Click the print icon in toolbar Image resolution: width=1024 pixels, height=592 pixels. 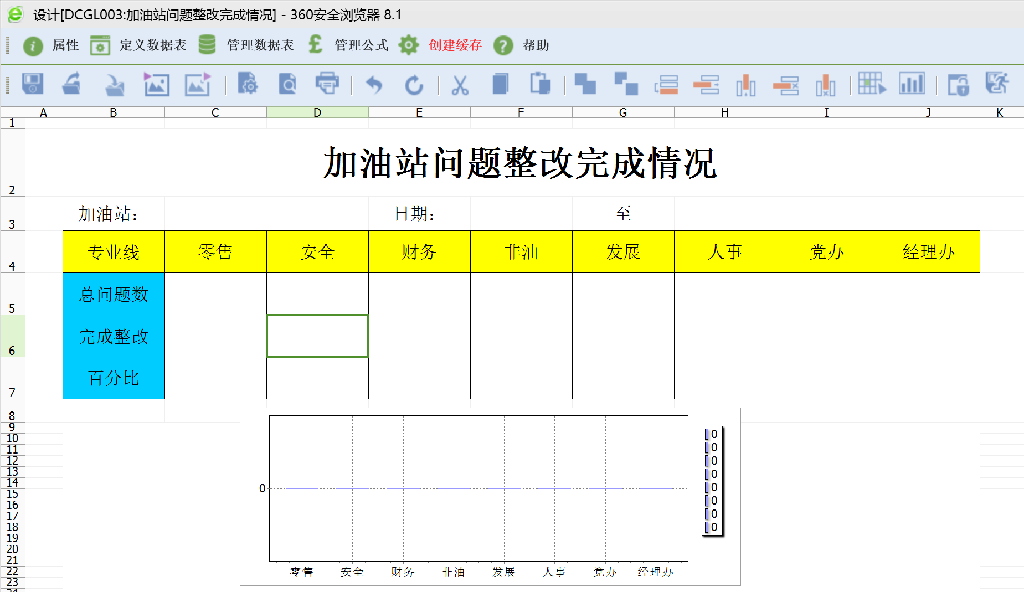(x=327, y=85)
